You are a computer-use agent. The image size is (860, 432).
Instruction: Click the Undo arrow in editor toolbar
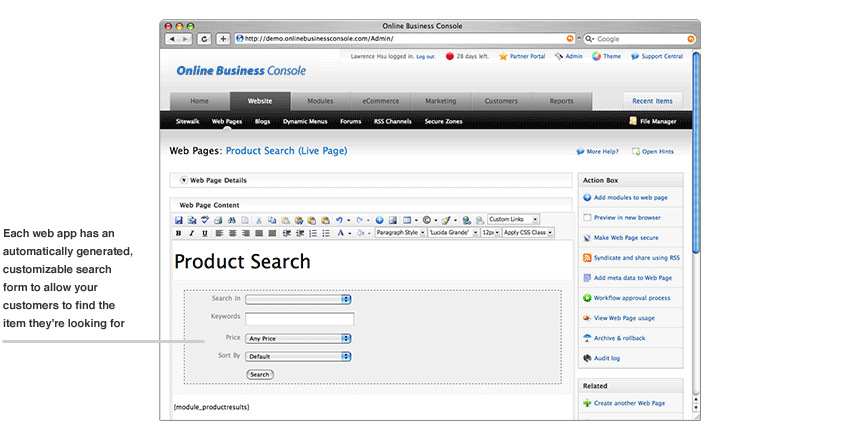340,219
